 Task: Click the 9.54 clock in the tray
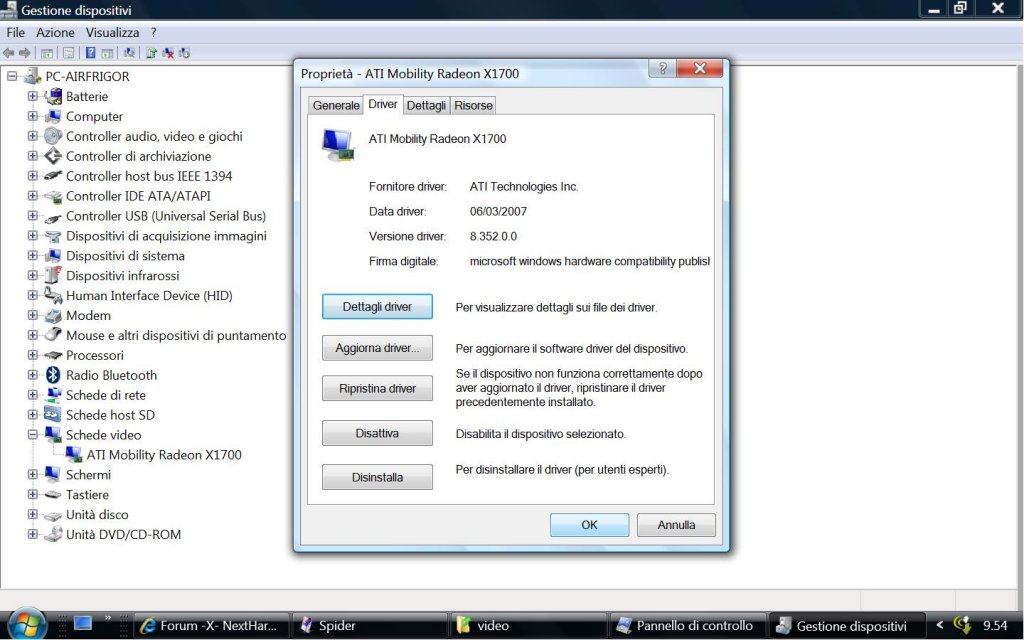coord(995,626)
